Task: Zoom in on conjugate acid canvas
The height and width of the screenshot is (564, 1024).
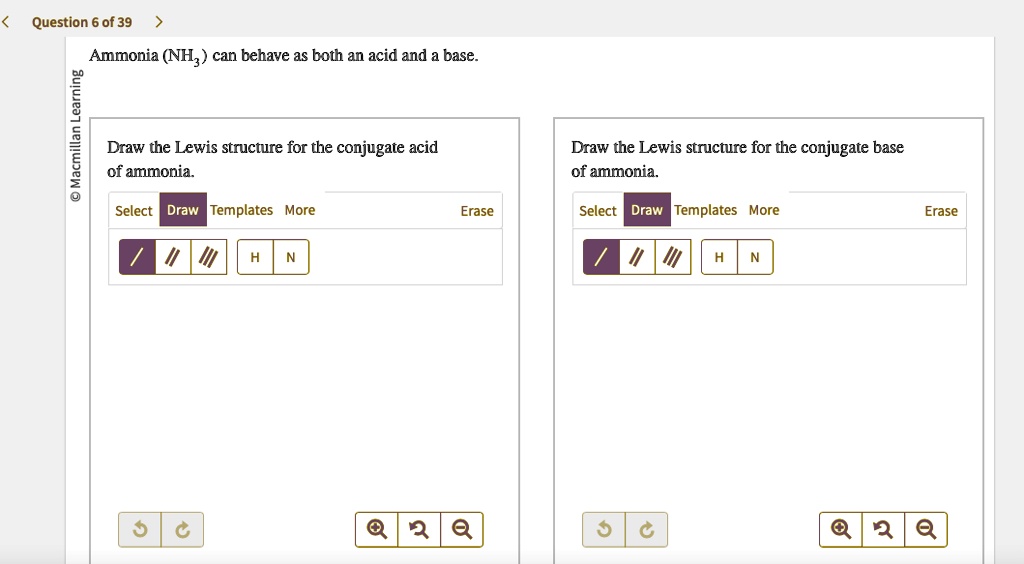Action: coord(377,529)
